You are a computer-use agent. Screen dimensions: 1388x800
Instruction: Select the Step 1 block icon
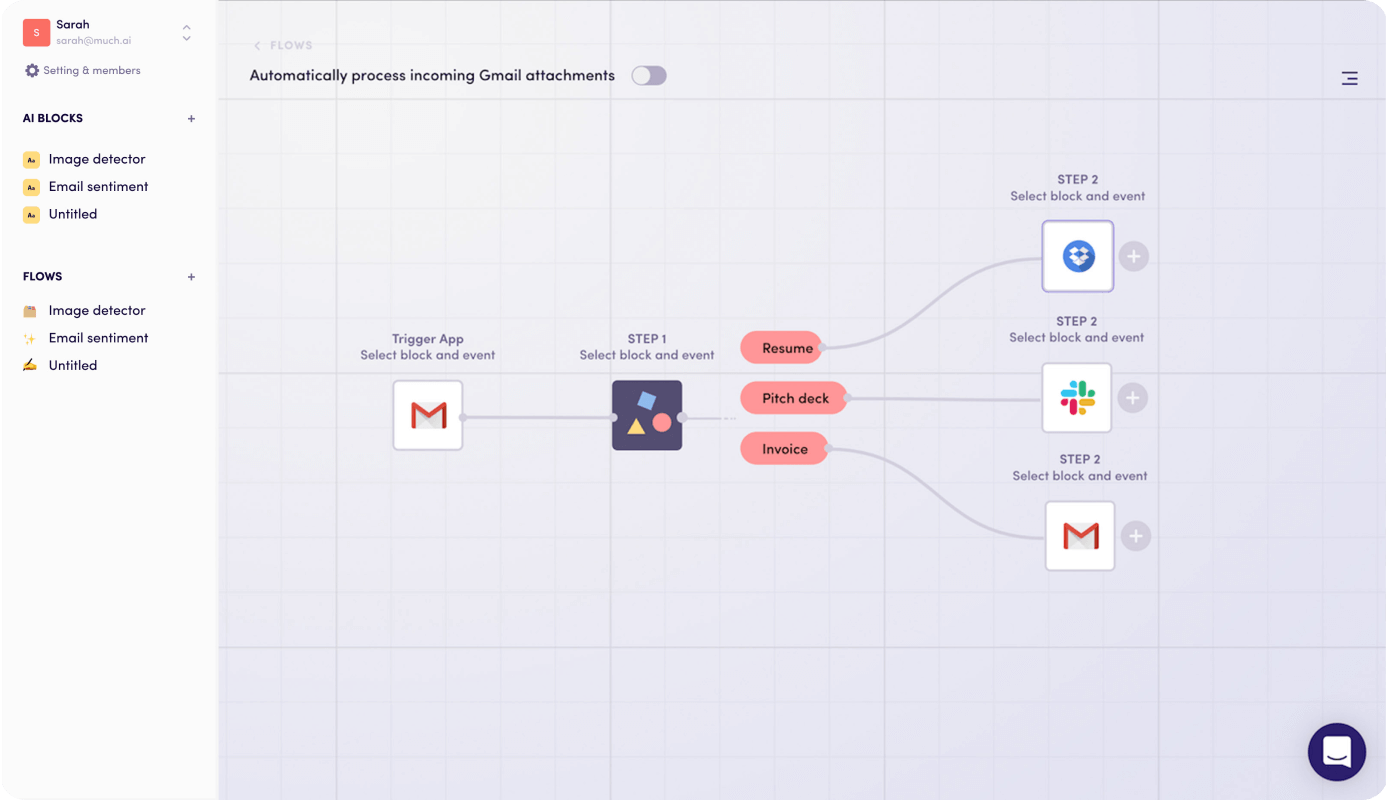point(646,415)
